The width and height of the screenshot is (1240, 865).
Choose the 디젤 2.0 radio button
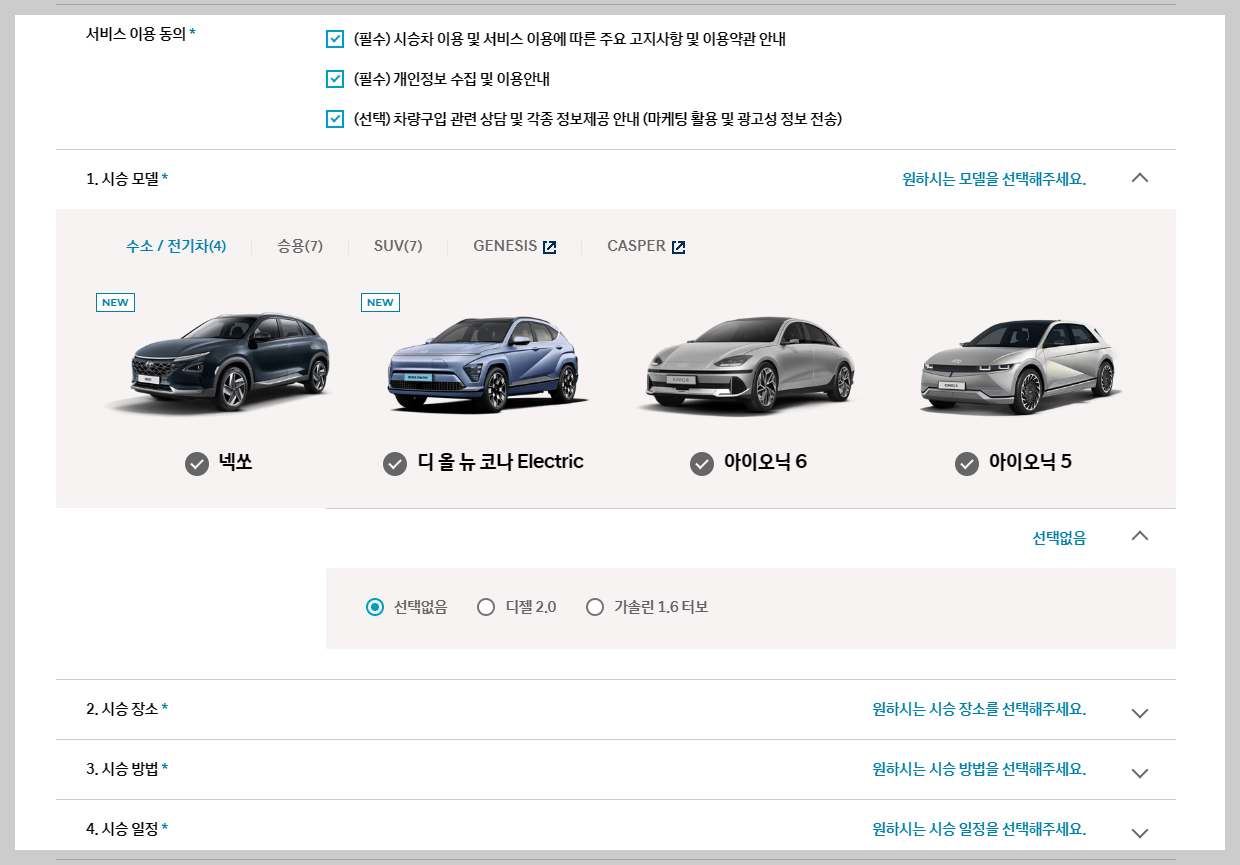coord(486,607)
